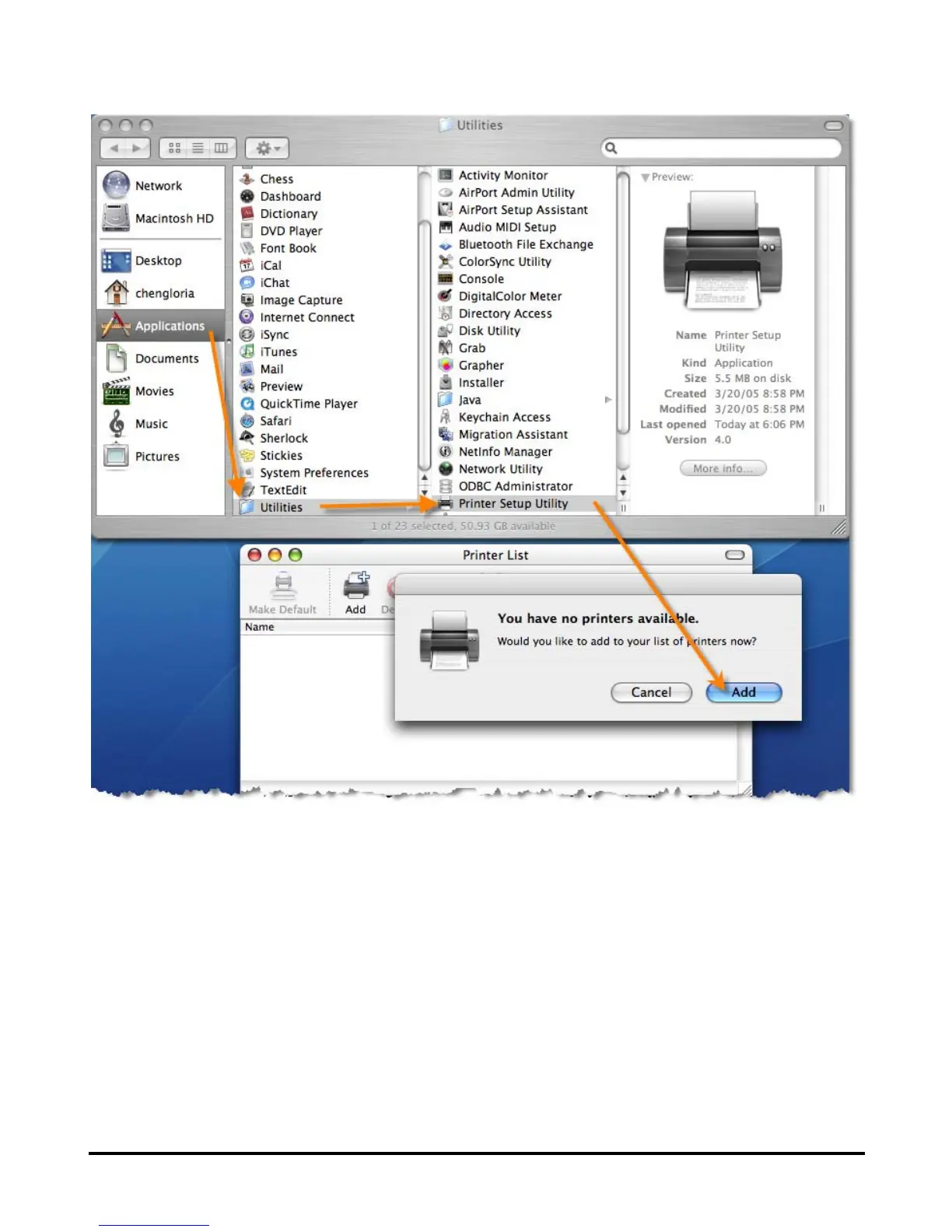
Task: Open the Action gear dropdown menu
Action: (x=268, y=148)
